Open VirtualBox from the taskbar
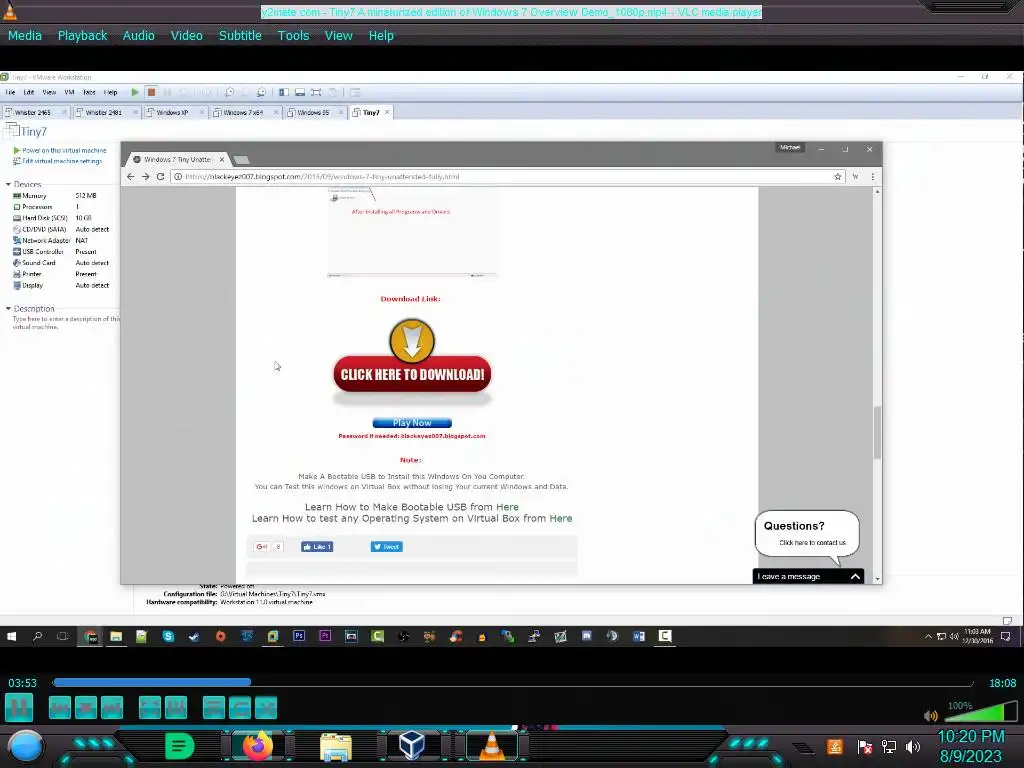This screenshot has width=1024, height=768. click(x=412, y=745)
